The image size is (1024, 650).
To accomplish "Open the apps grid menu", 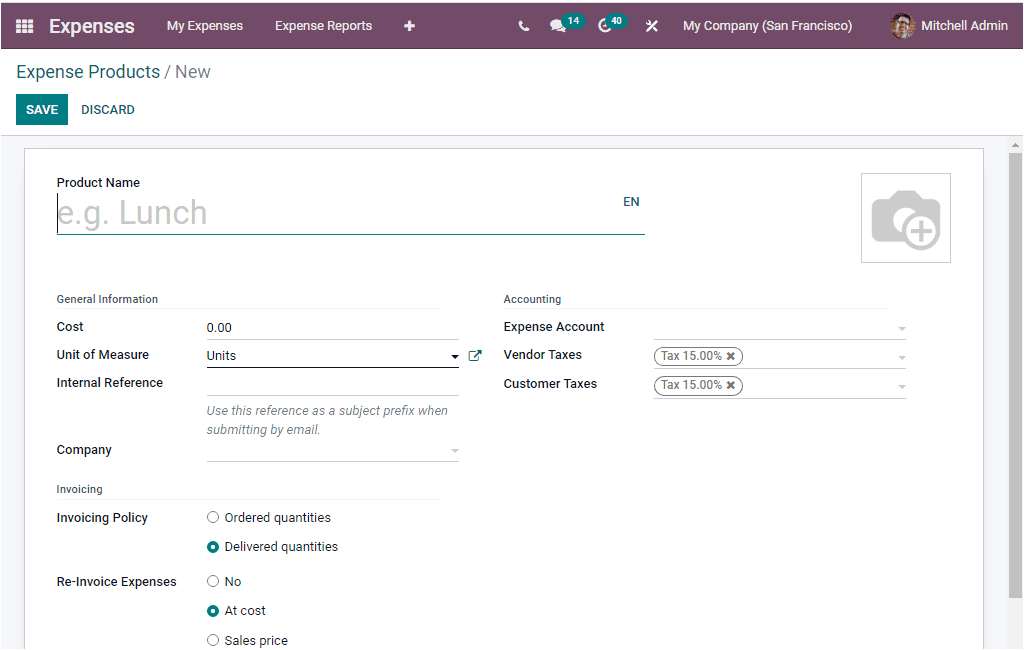I will click(20, 25).
